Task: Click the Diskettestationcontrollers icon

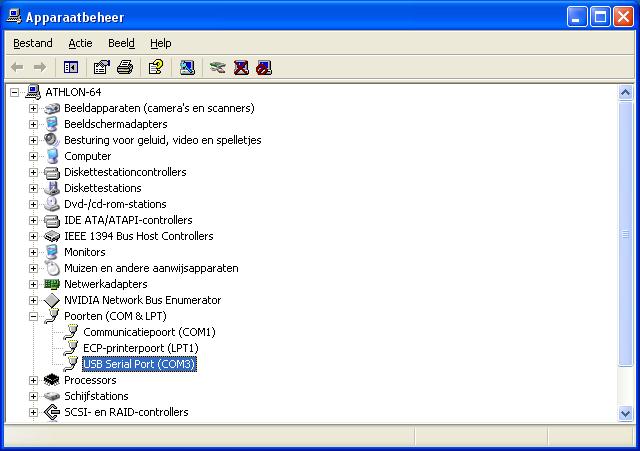Action: tap(52, 172)
